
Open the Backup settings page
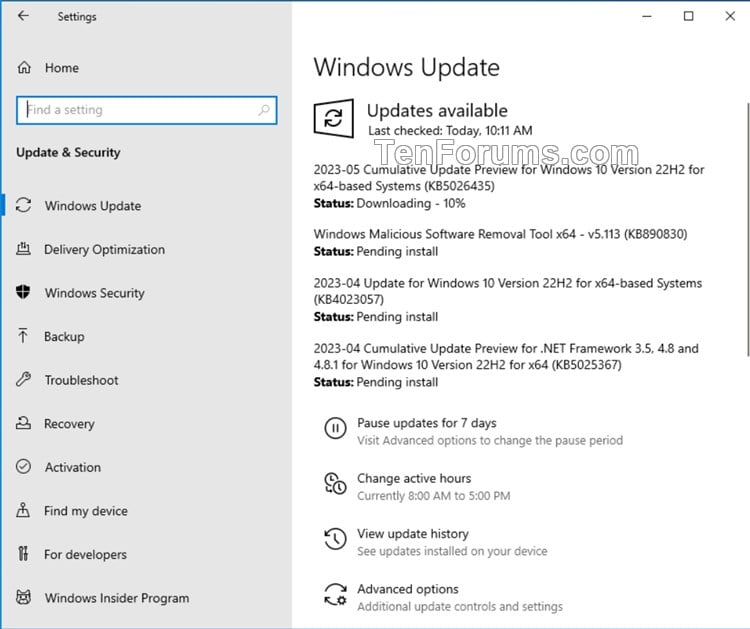(64, 336)
